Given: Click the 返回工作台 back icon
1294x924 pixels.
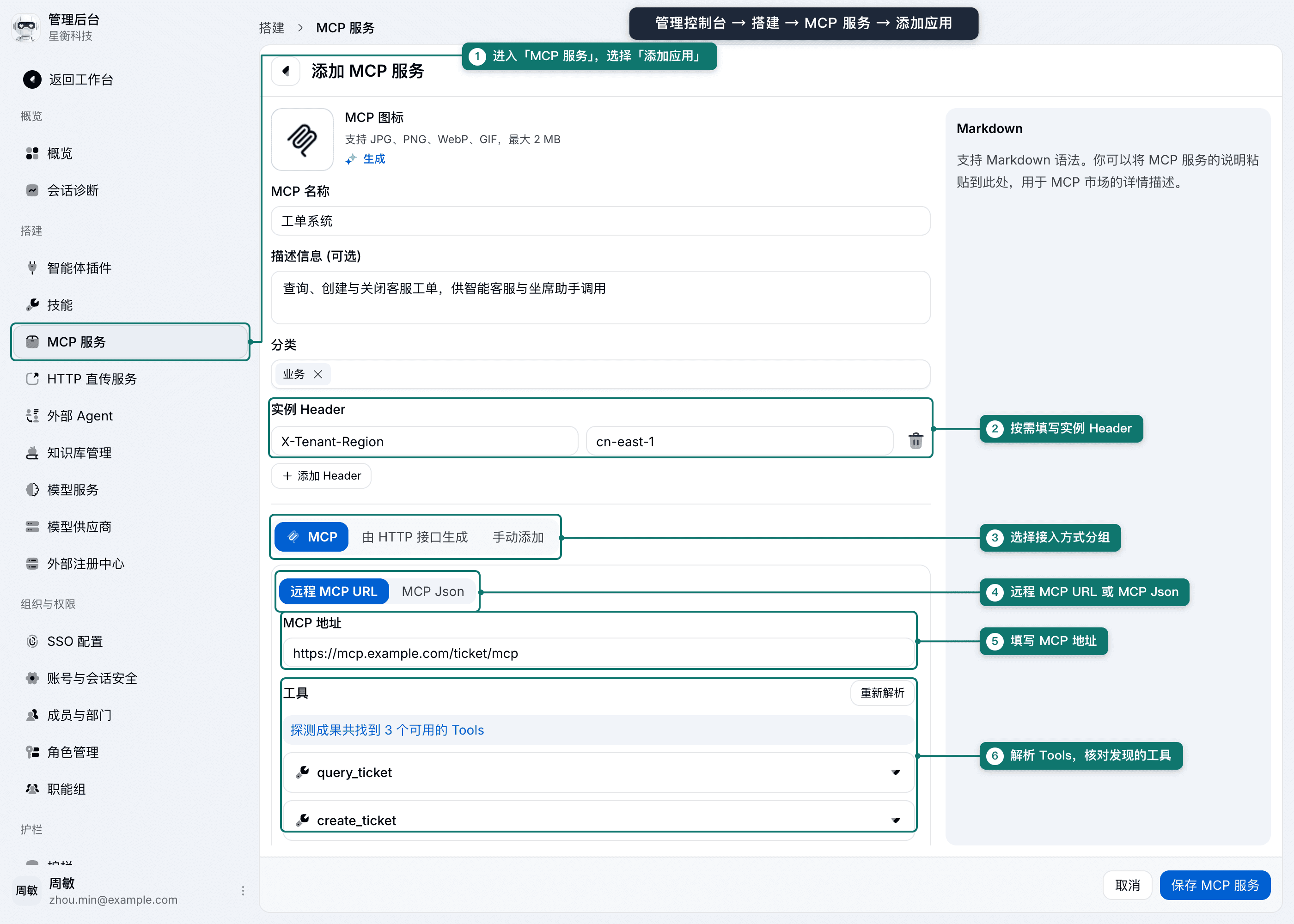Looking at the screenshot, I should 32,79.
